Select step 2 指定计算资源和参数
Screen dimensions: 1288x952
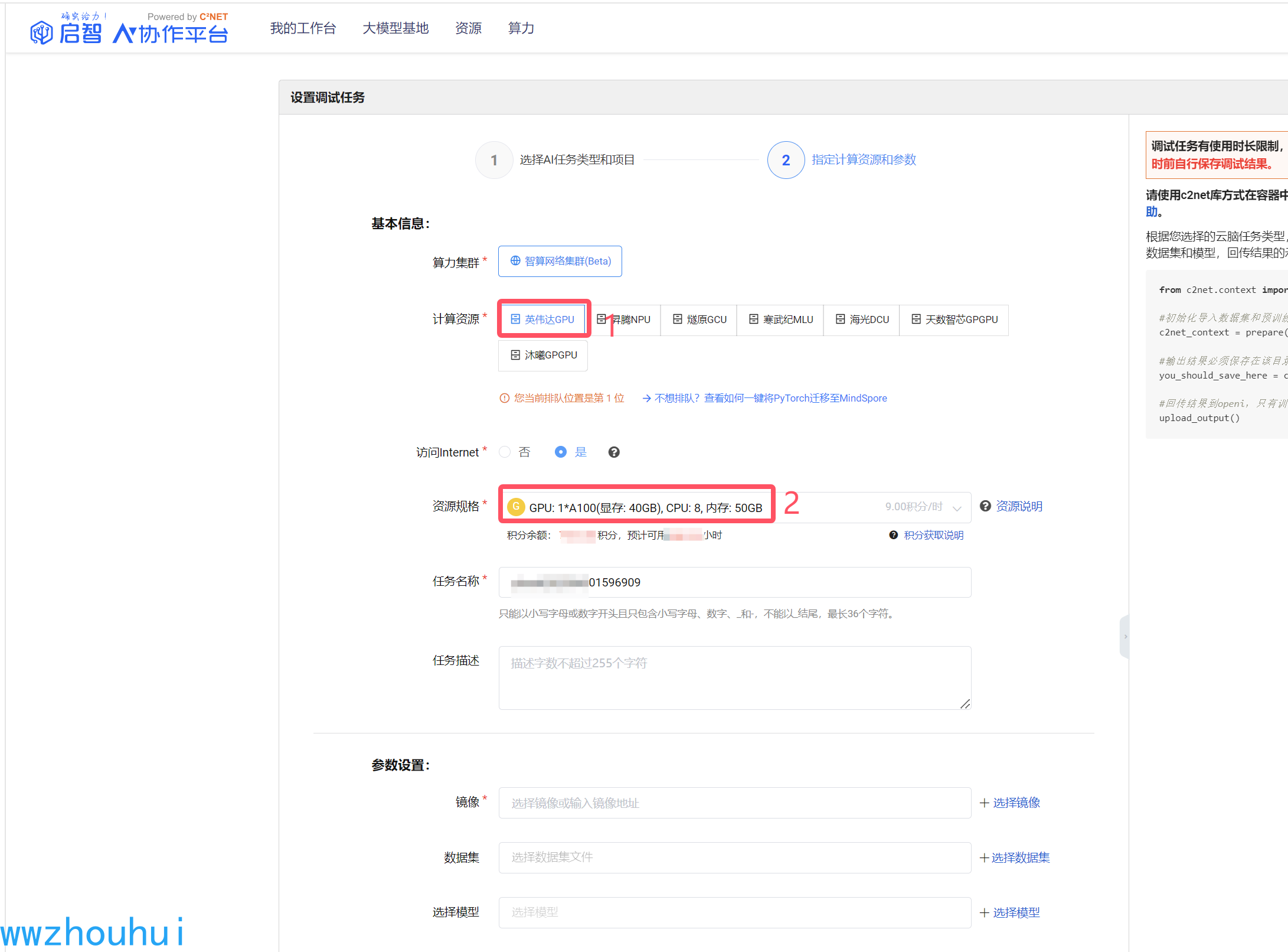[842, 160]
